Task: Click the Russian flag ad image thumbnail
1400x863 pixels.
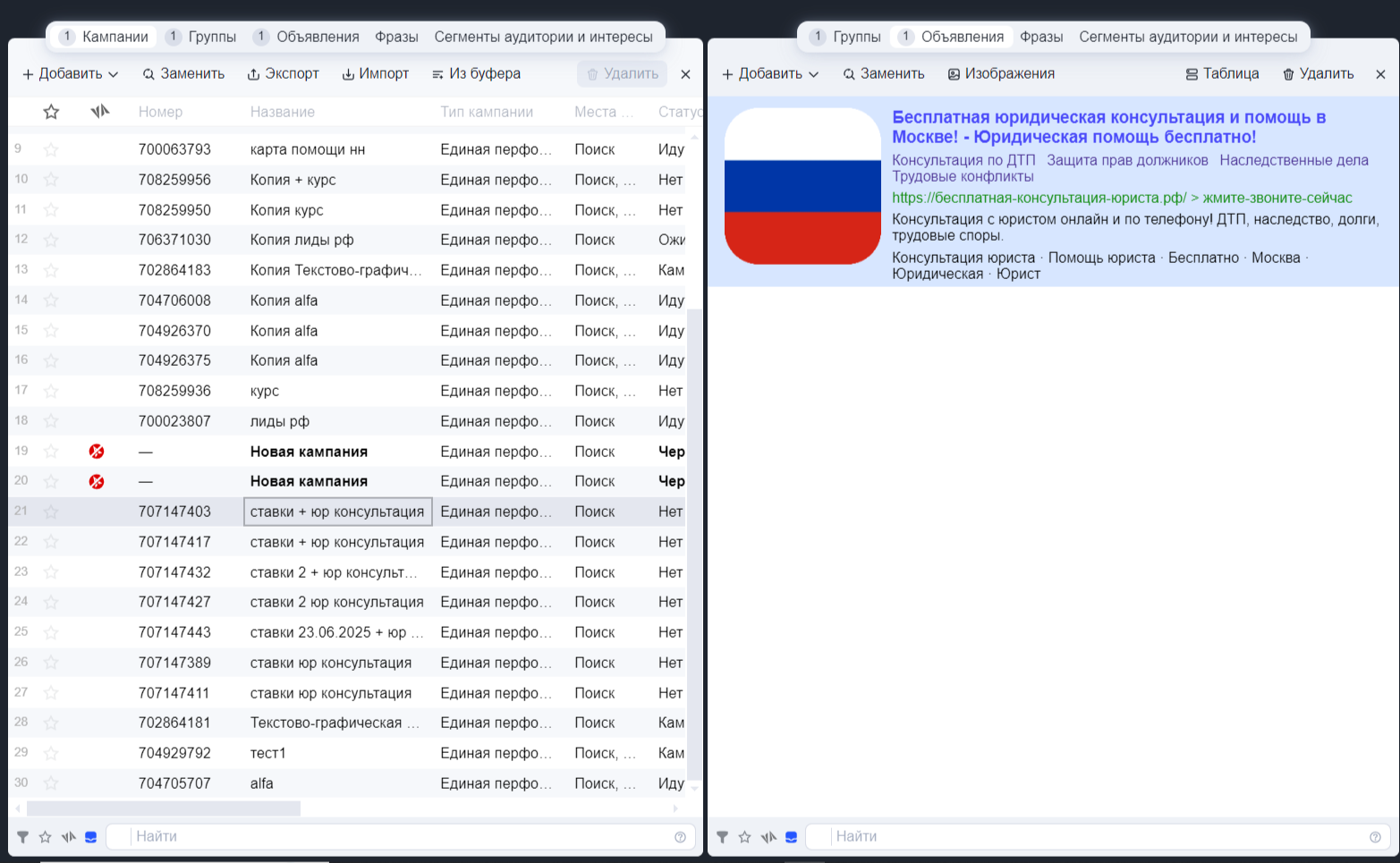Action: [802, 186]
